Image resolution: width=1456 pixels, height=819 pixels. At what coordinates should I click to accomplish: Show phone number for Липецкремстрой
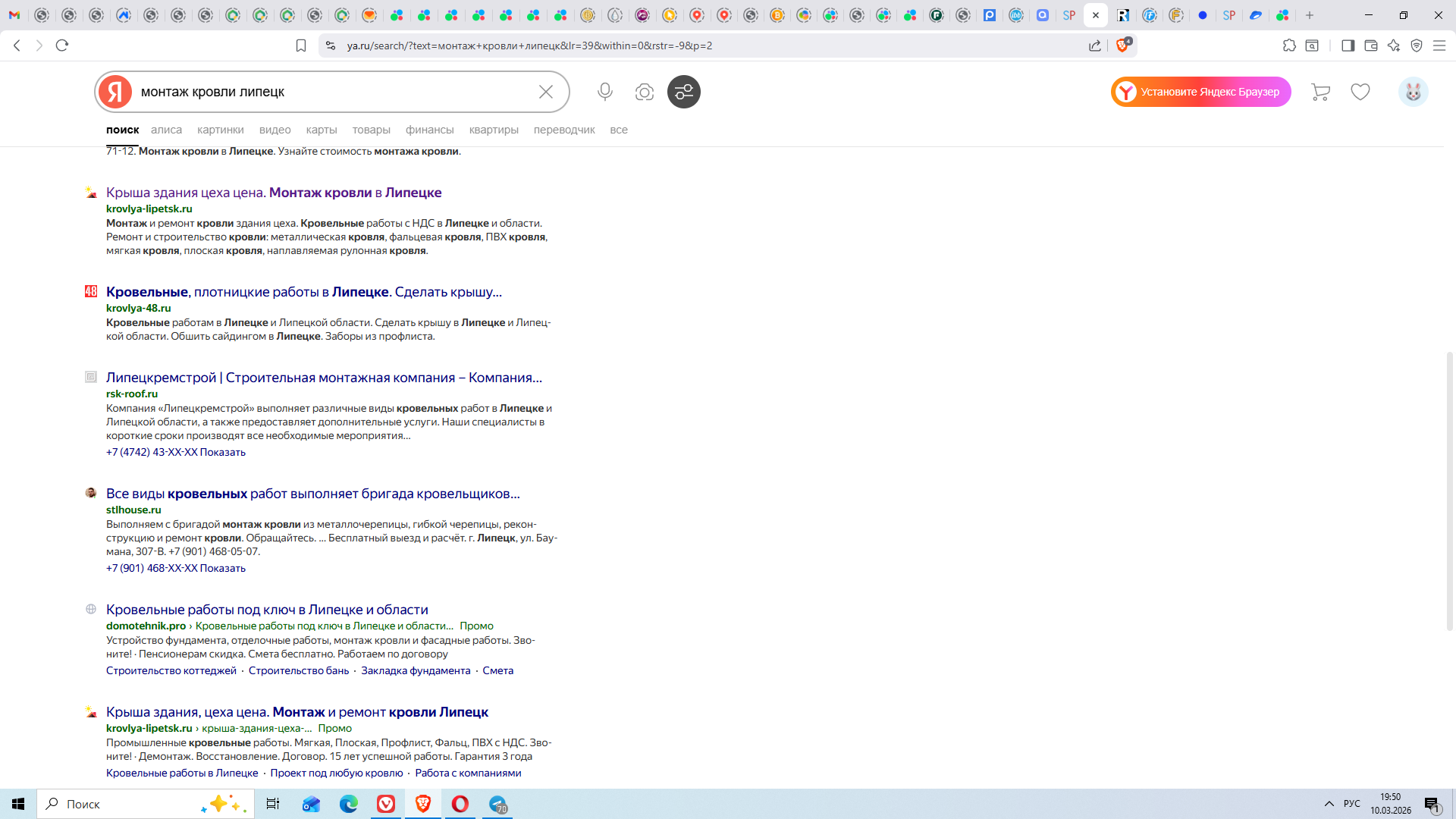222,452
